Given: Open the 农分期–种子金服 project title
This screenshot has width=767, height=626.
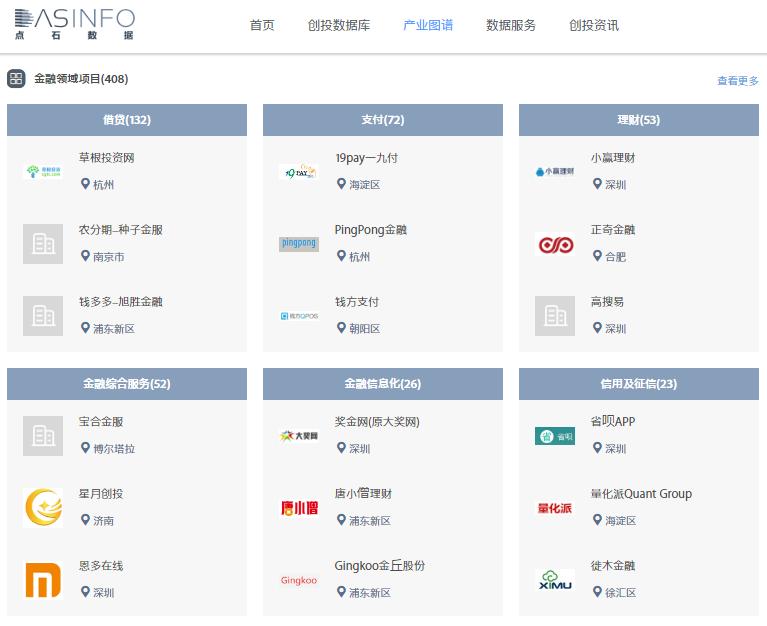Looking at the screenshot, I should (x=121, y=230).
